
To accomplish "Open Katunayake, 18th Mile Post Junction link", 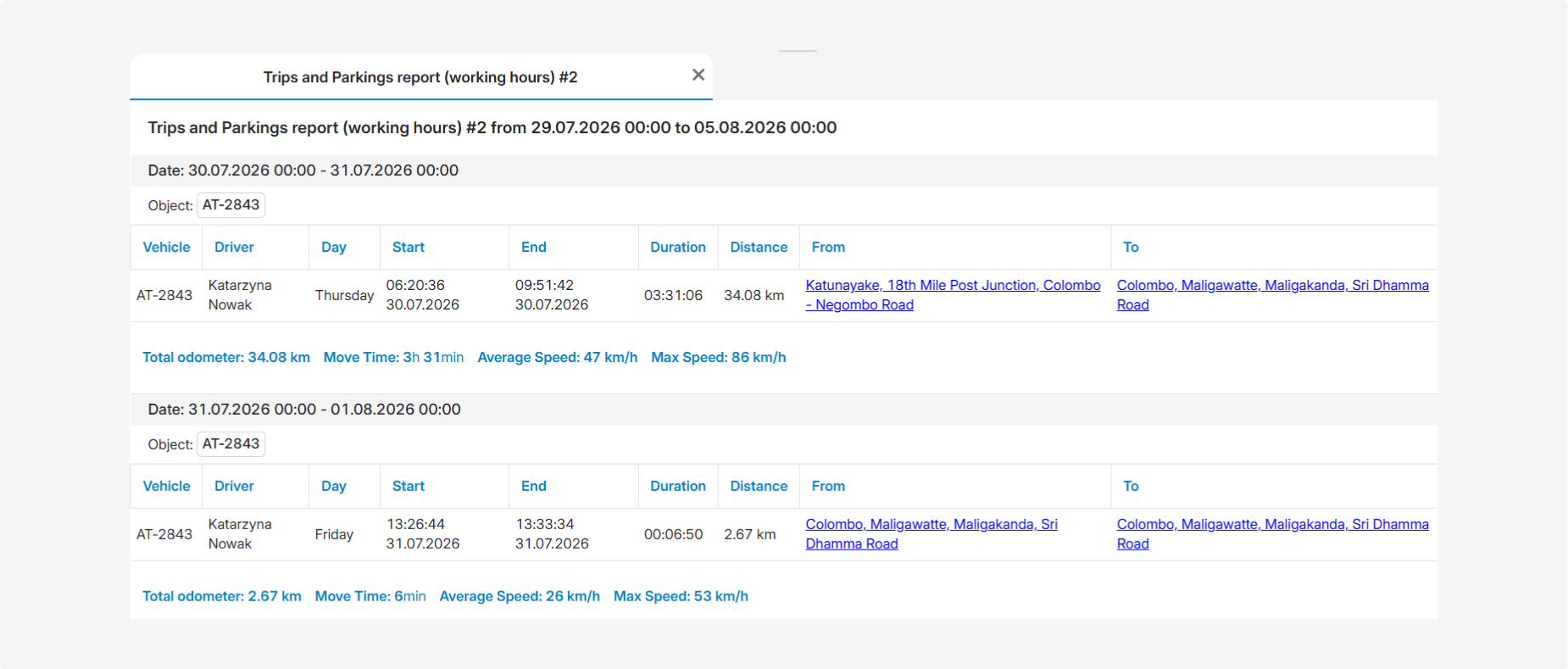I will [x=953, y=295].
